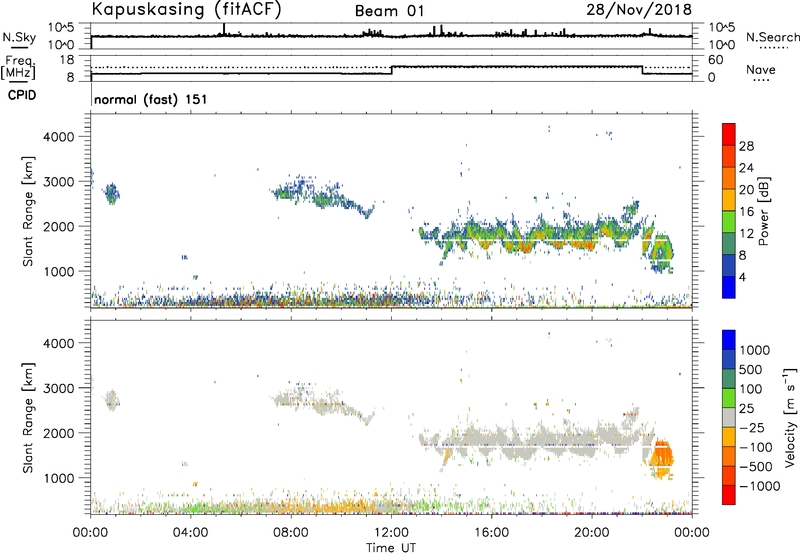Click frequency step-up at 12:00 in Freq panel
The width and height of the screenshot is (800, 554).
[392, 70]
